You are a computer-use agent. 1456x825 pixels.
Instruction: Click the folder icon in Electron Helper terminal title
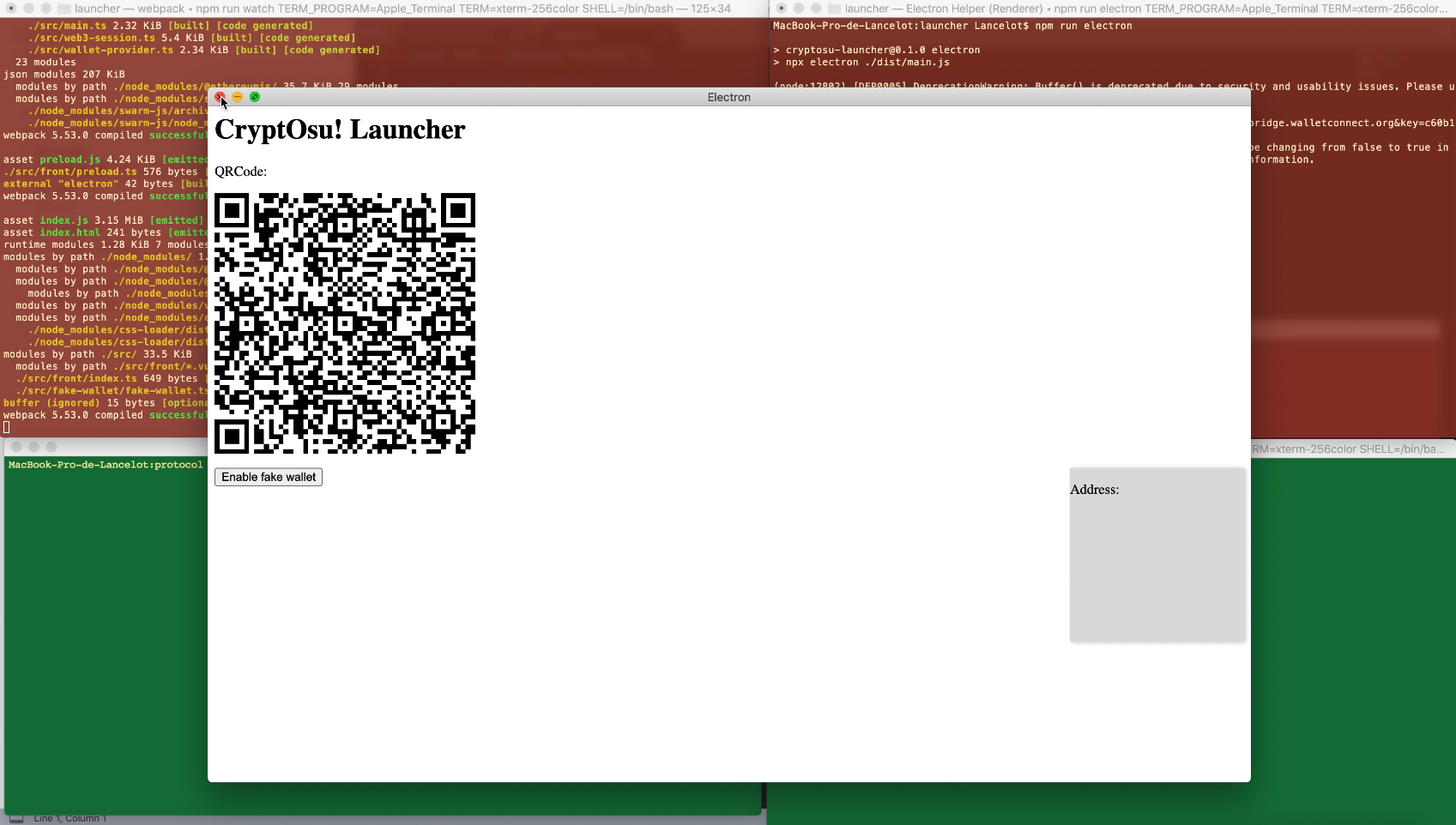point(834,9)
